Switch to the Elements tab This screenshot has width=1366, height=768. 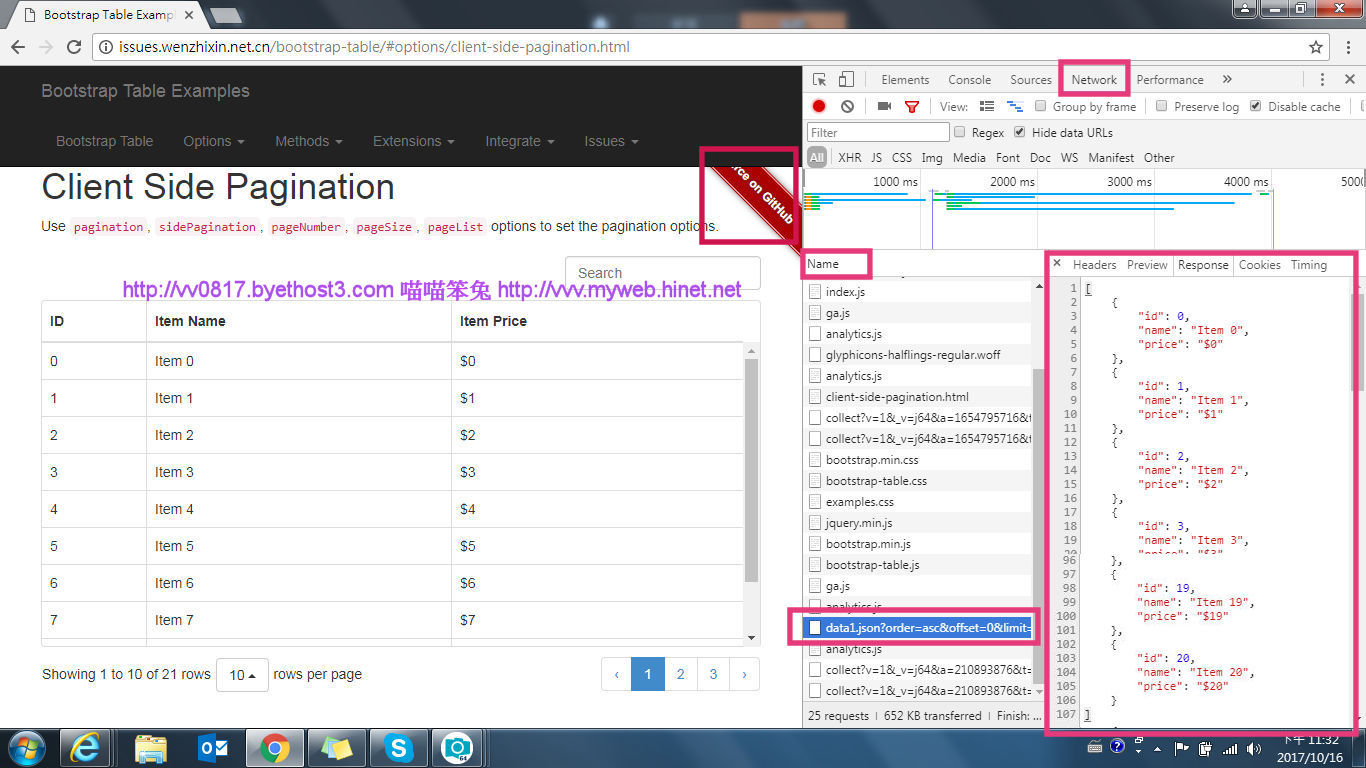pyautogui.click(x=905, y=80)
